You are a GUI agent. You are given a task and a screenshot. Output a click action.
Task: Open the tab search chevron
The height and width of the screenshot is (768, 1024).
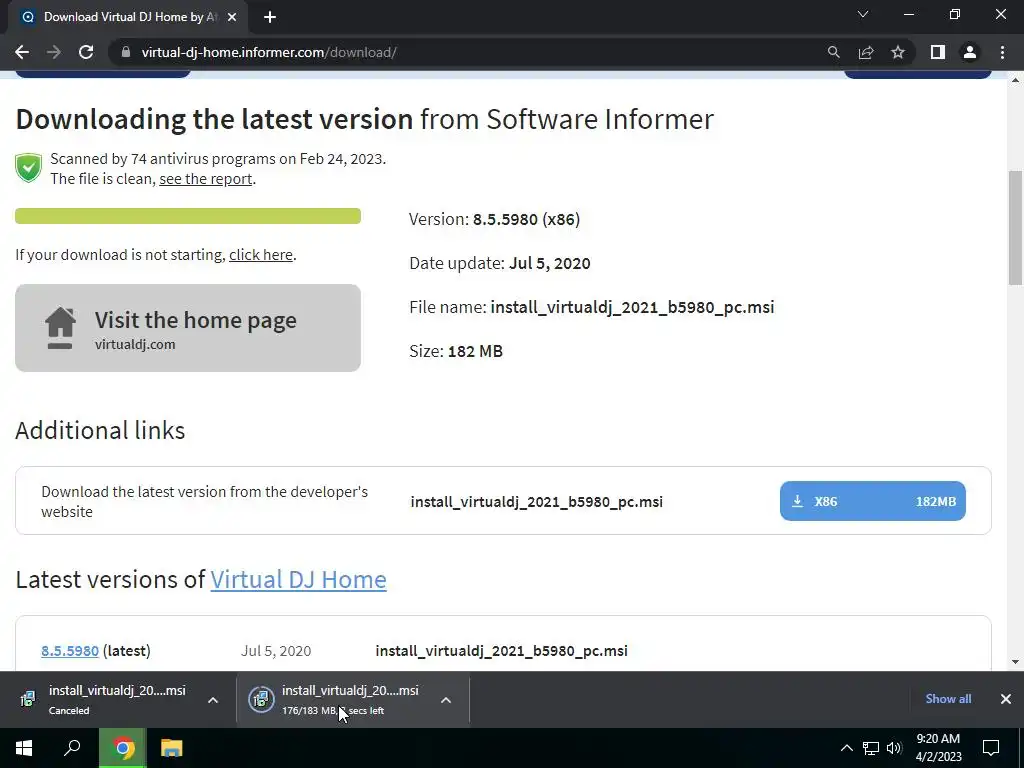point(863,14)
